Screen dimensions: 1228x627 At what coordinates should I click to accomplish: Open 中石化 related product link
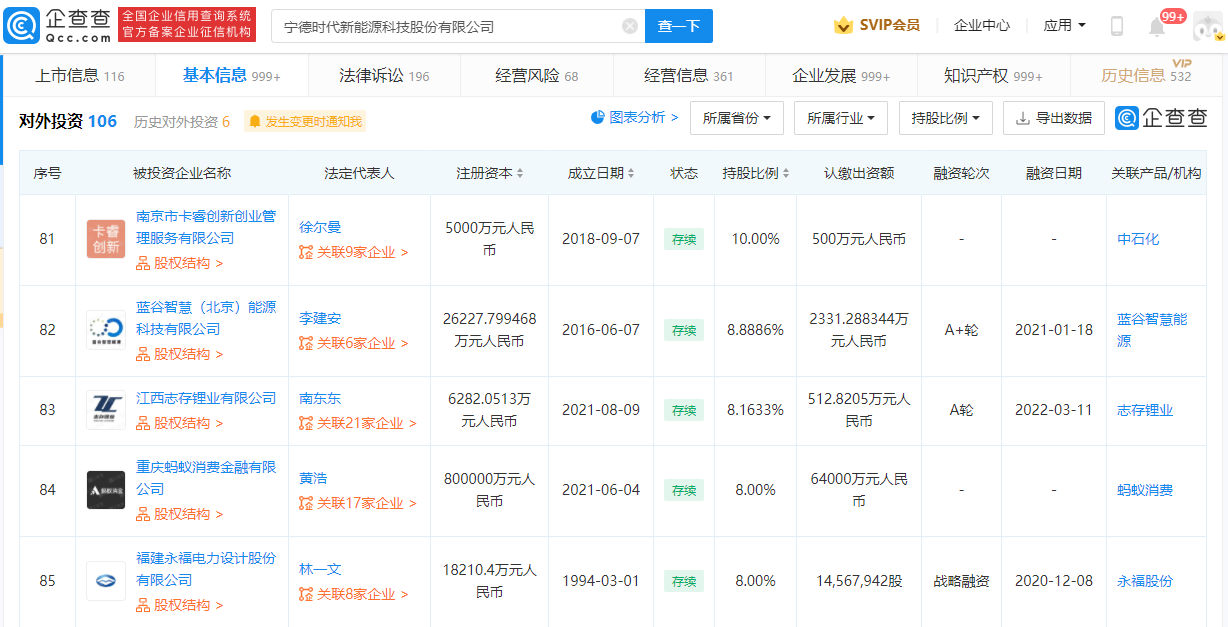tap(1138, 240)
